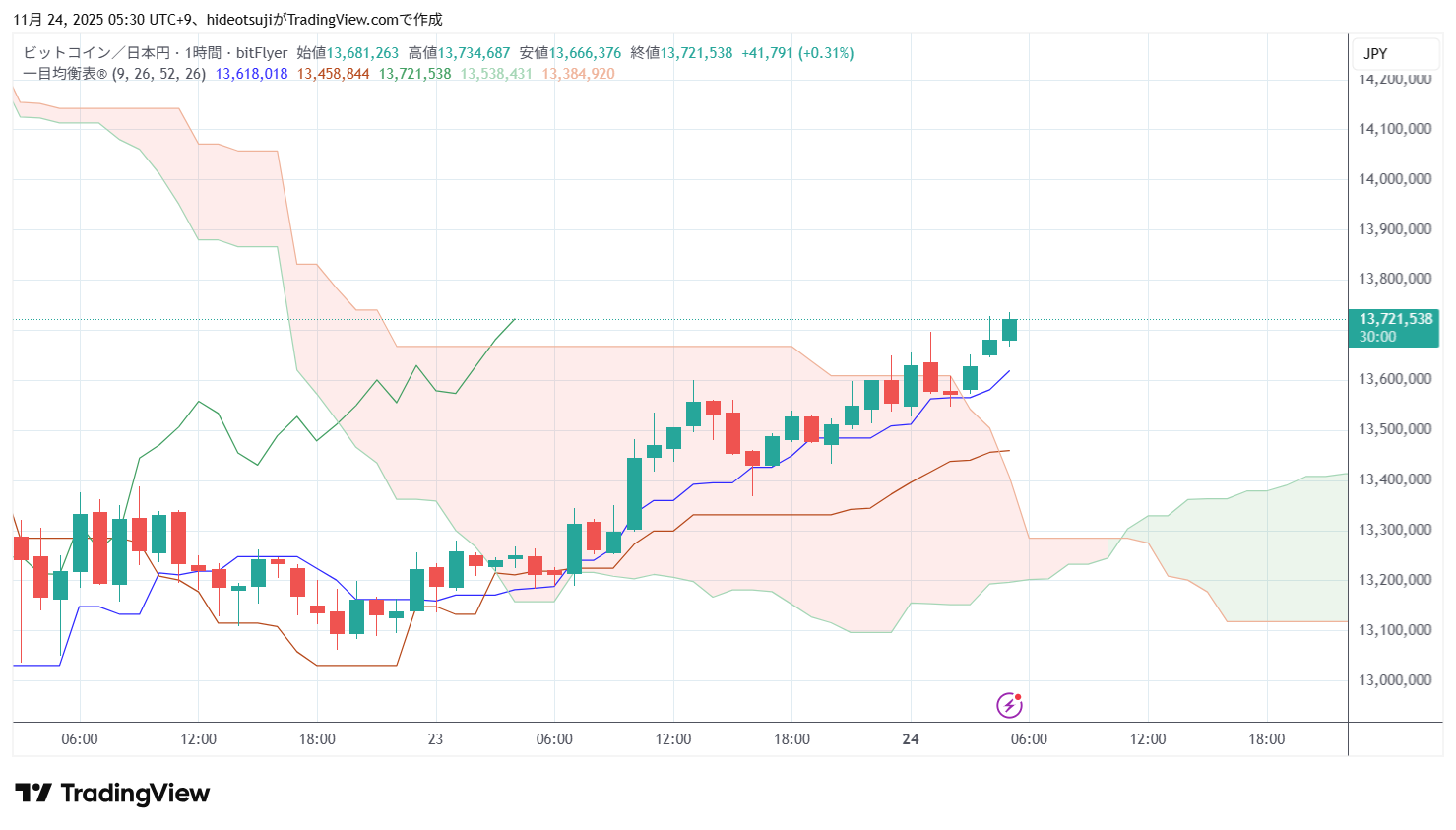Click the +41,791 (+0.31%) change value

(797, 53)
